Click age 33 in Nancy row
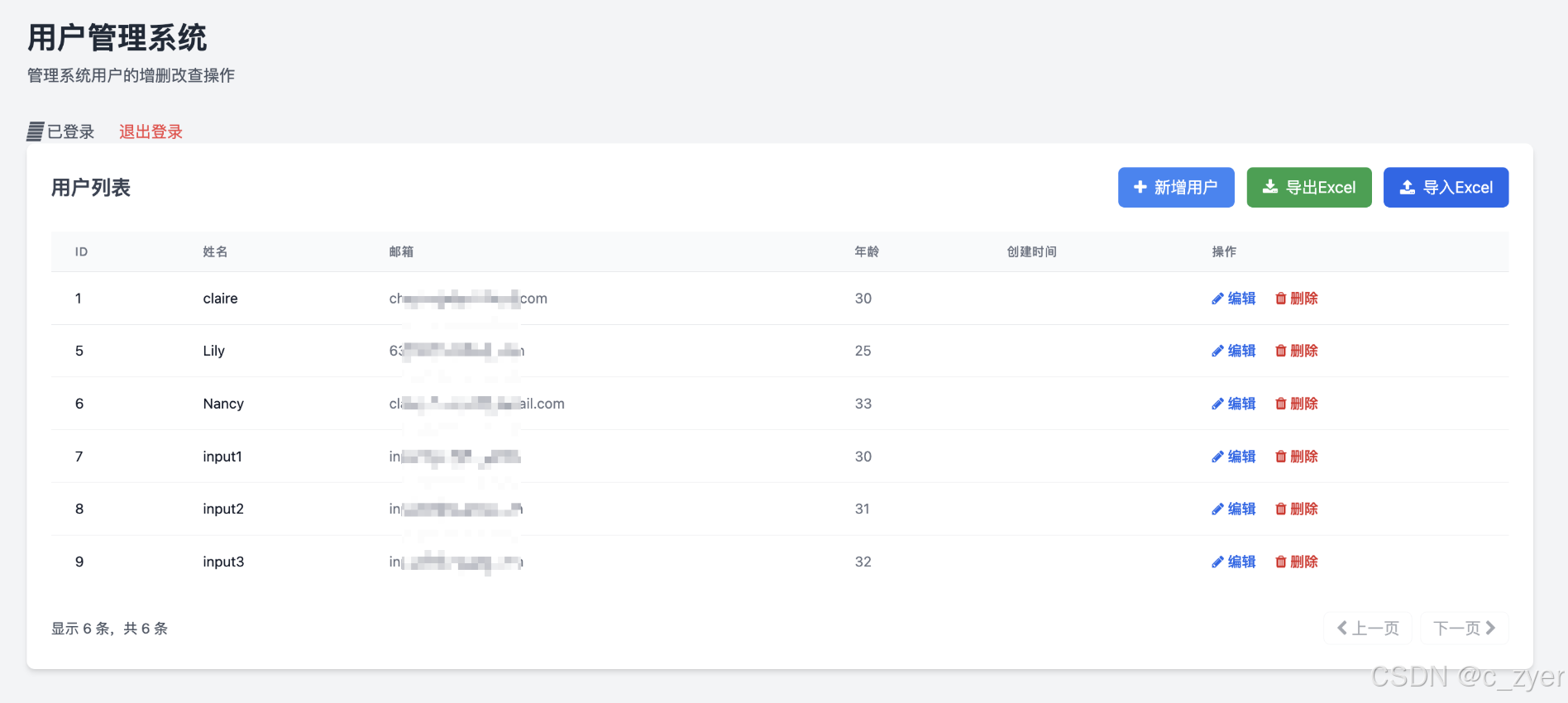Image resolution: width=1568 pixels, height=703 pixels. (863, 404)
